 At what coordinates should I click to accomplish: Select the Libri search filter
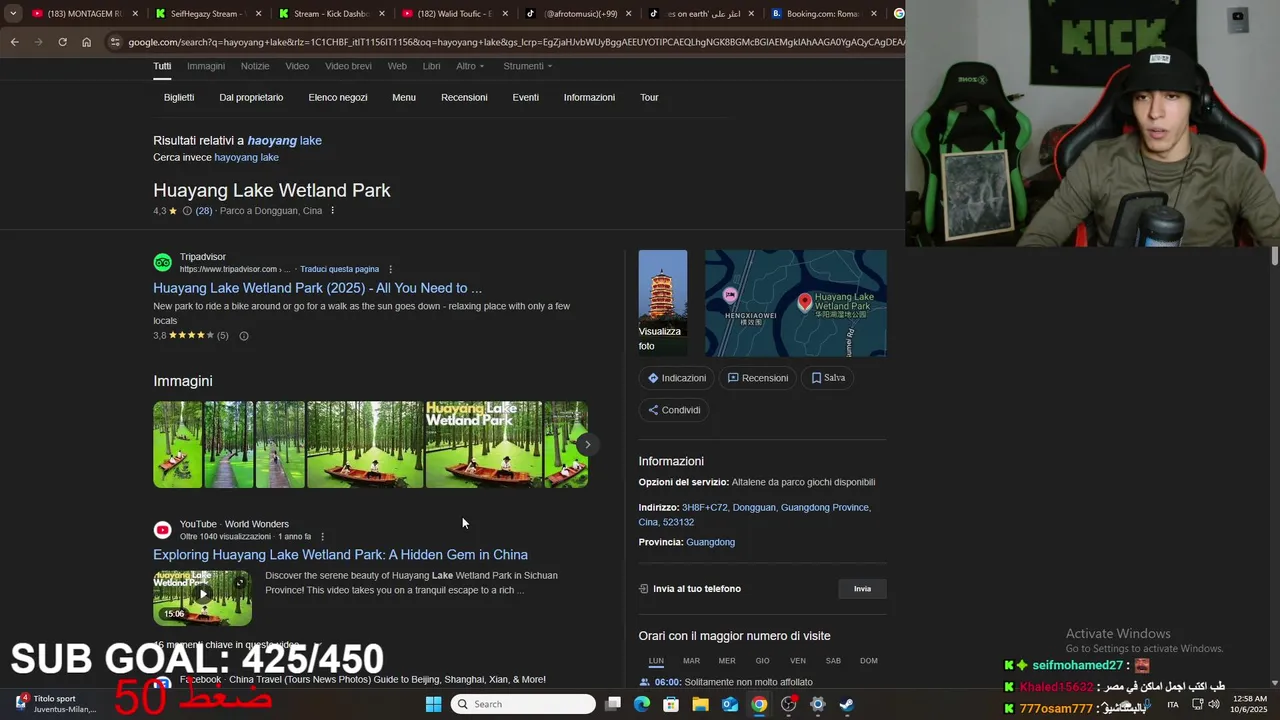point(432,66)
